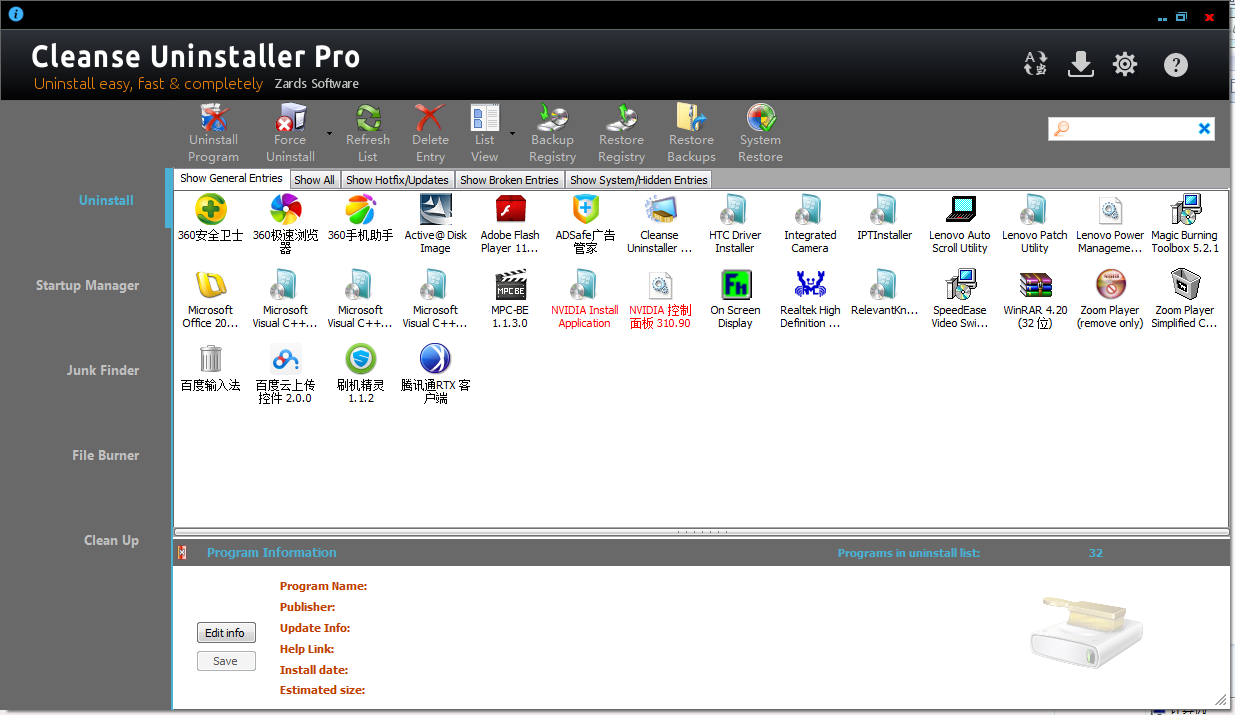Open Junk Finder in the sidebar
Screen dimensions: 1235x715
pos(103,370)
